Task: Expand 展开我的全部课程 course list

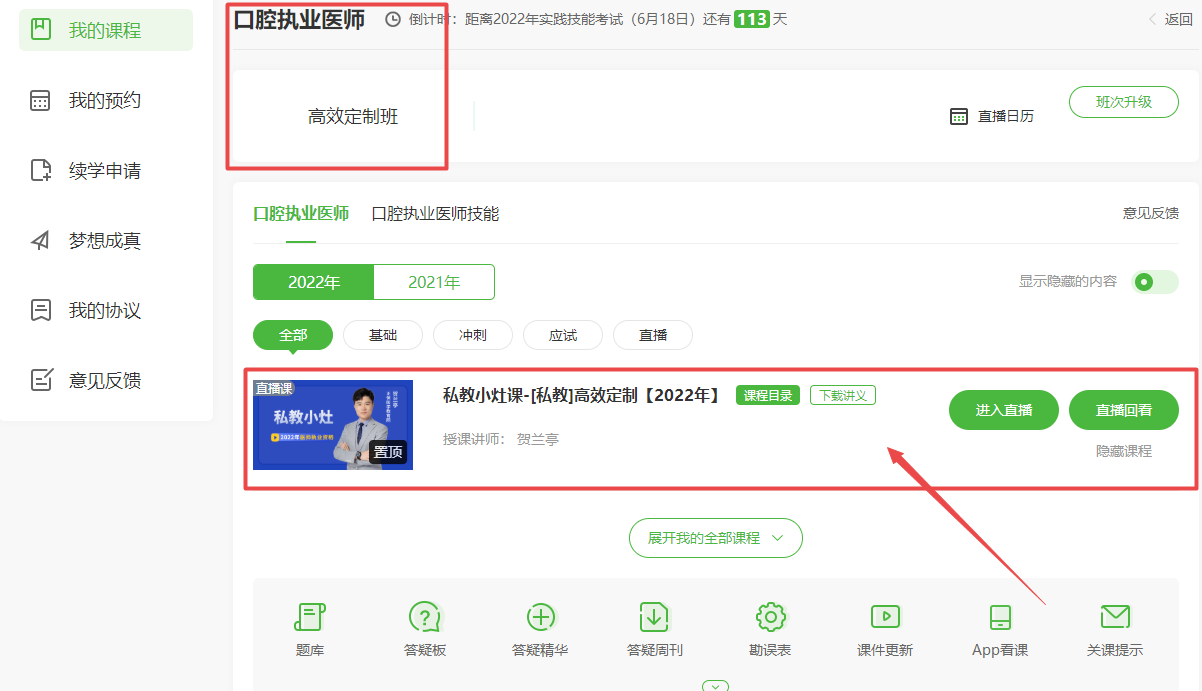Action: 715,538
